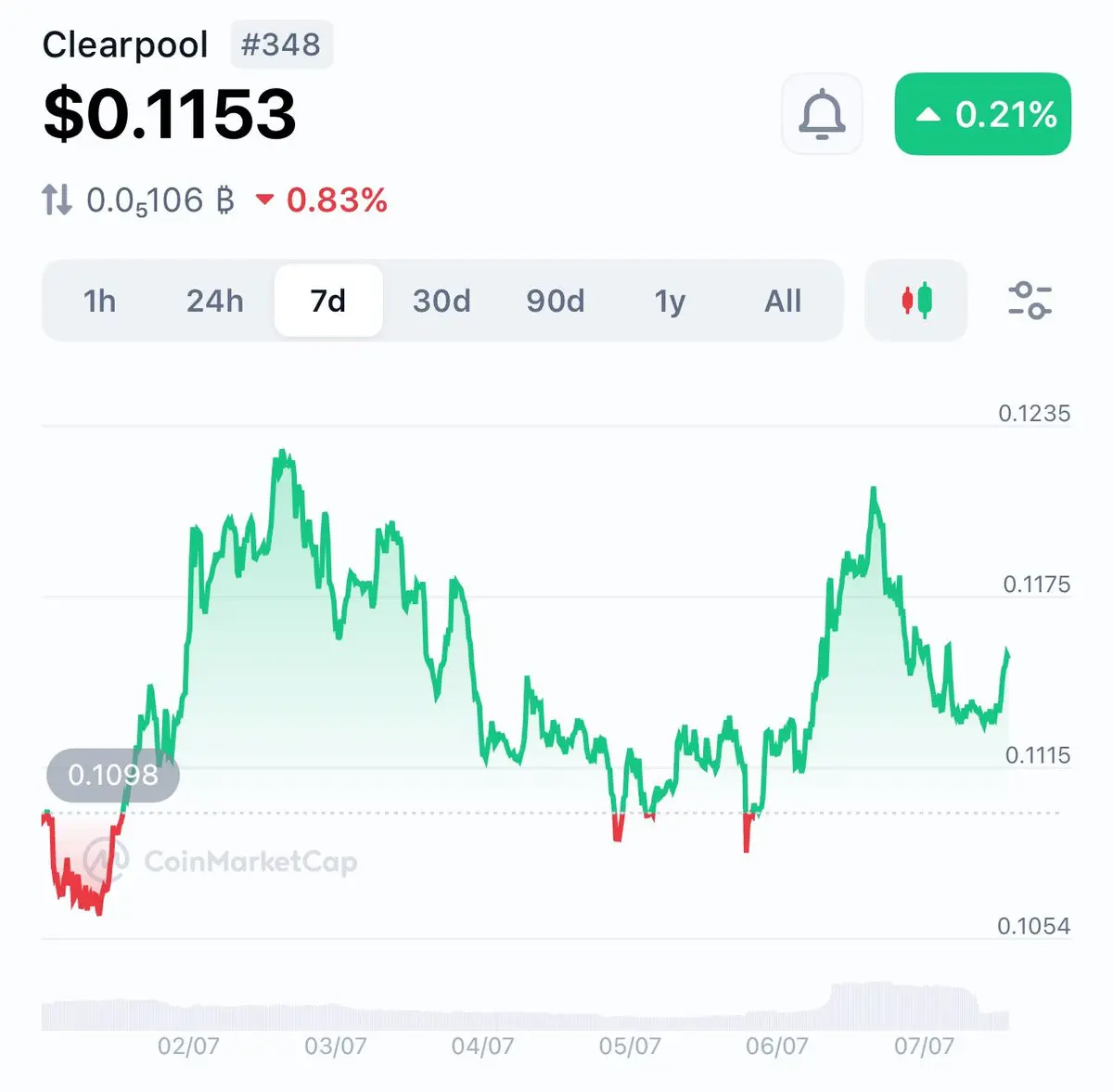Select the 1h timeframe
This screenshot has height=1092, width=1113.
(x=100, y=301)
